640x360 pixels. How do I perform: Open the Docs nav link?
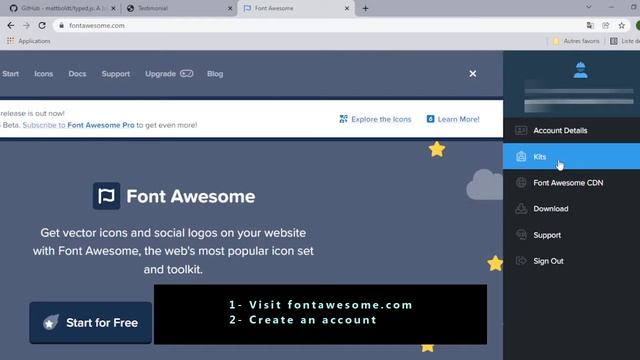(x=77, y=74)
